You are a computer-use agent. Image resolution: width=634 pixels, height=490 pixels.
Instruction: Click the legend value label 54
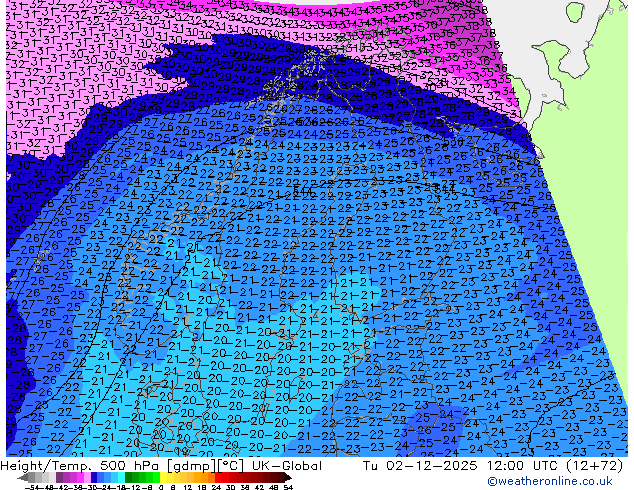pyautogui.click(x=288, y=488)
